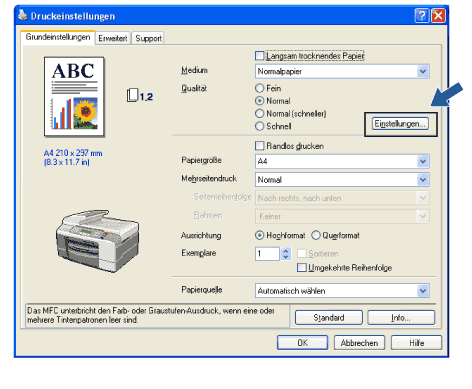Open the Support tab
Screen dimensions: 472x389
(148, 38)
